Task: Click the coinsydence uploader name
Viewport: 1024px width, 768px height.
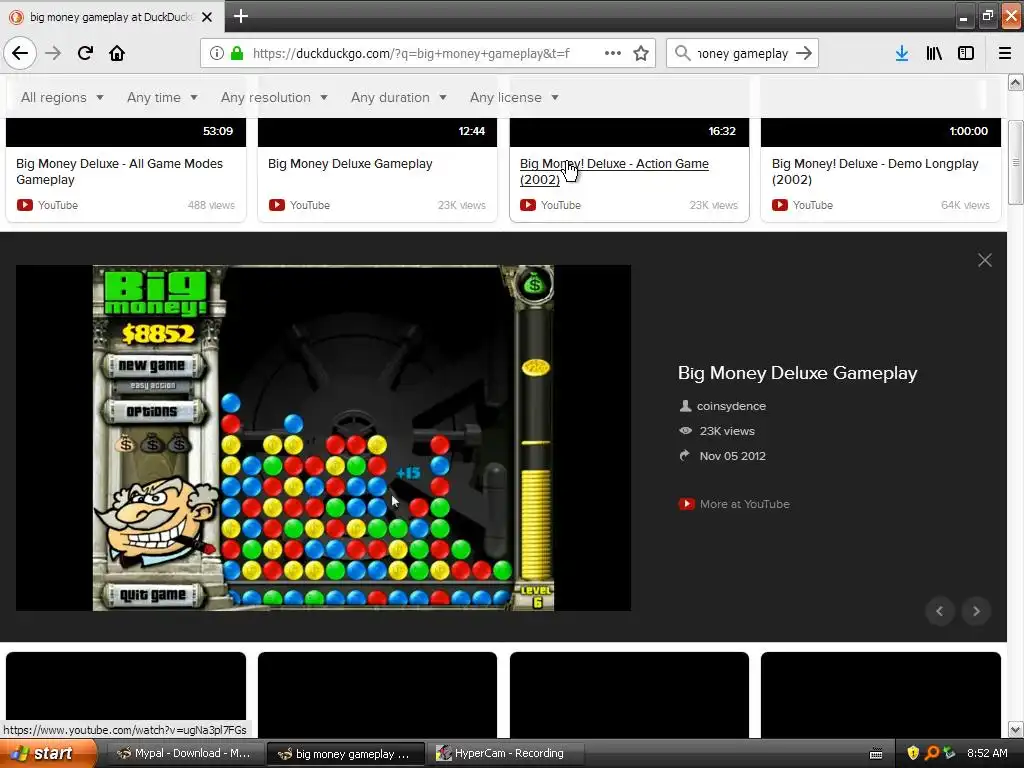Action: point(731,406)
